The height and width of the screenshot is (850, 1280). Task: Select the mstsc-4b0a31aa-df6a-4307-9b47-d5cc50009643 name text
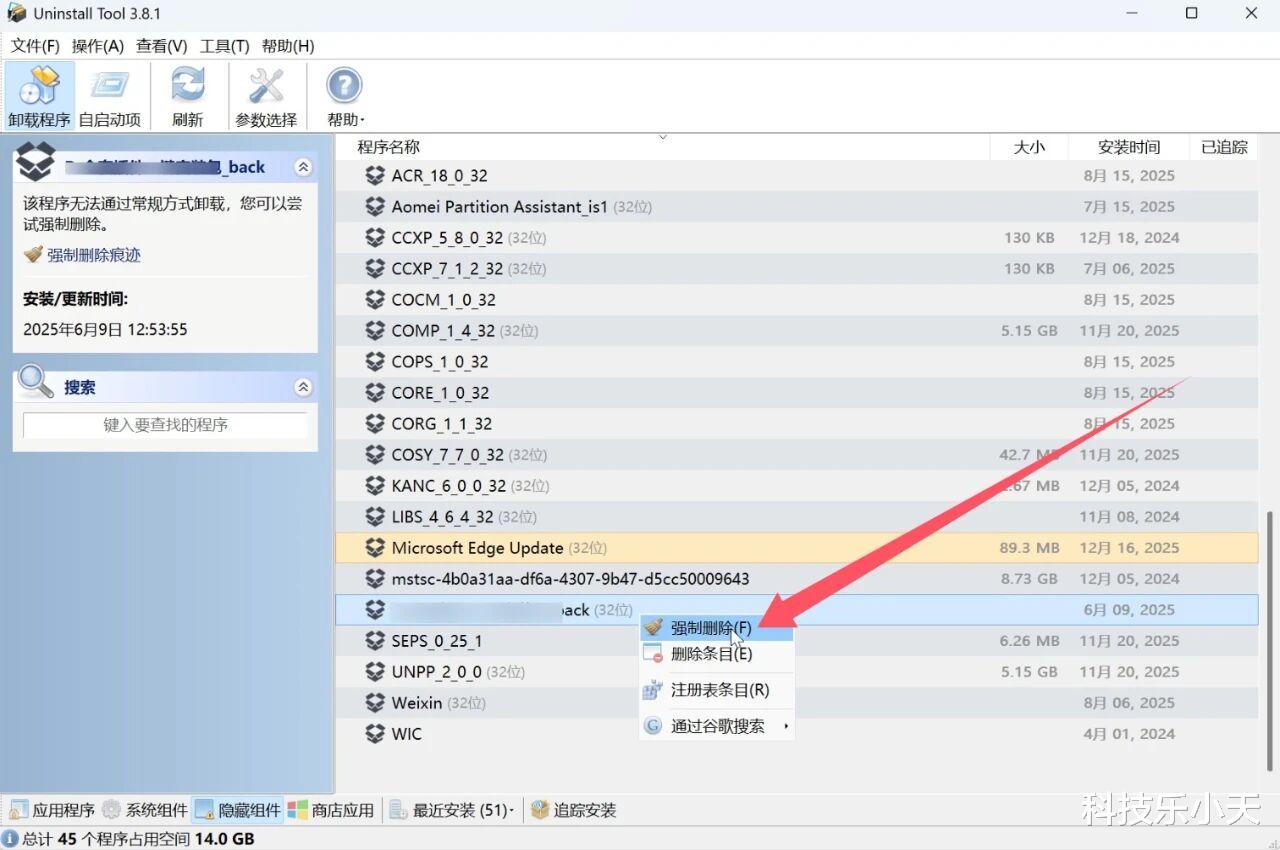coord(570,579)
